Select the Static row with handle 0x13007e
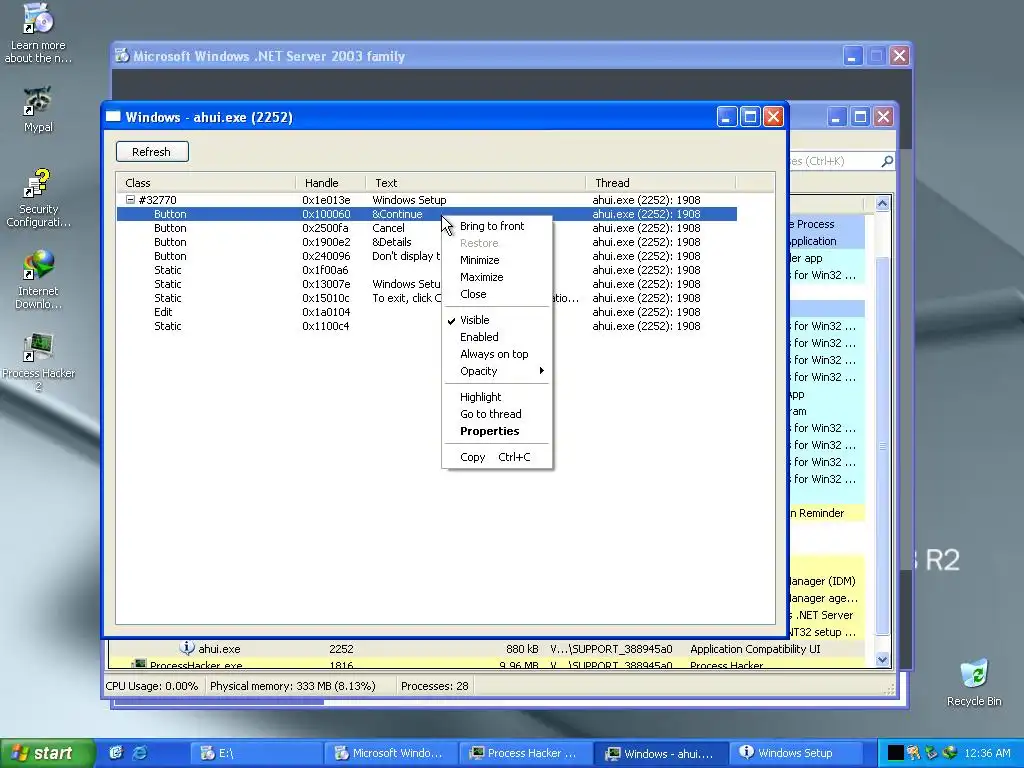The image size is (1024, 768). tap(426, 284)
